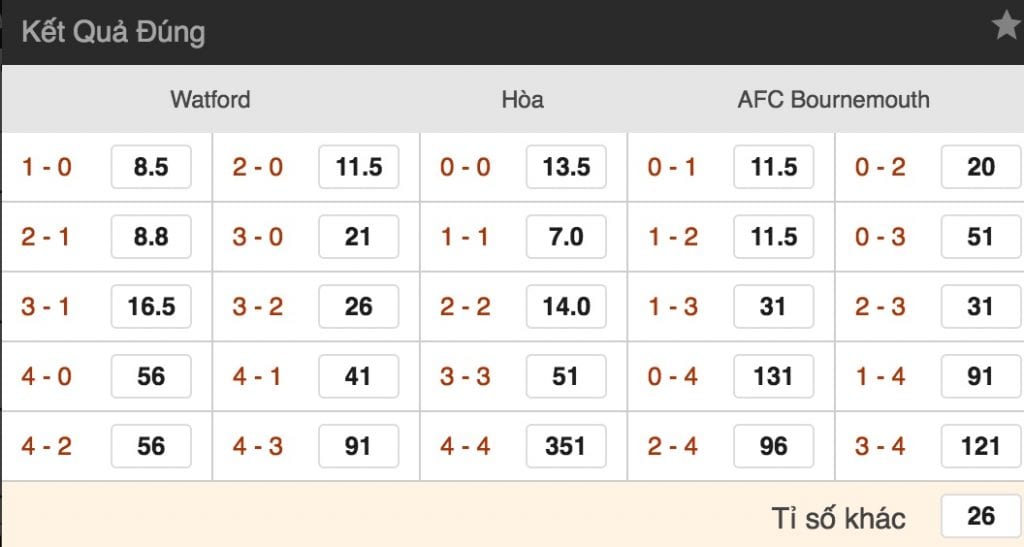Pick the 0 - 4 odds 131
Viewport: 1024px width, 547px height.
tap(774, 376)
